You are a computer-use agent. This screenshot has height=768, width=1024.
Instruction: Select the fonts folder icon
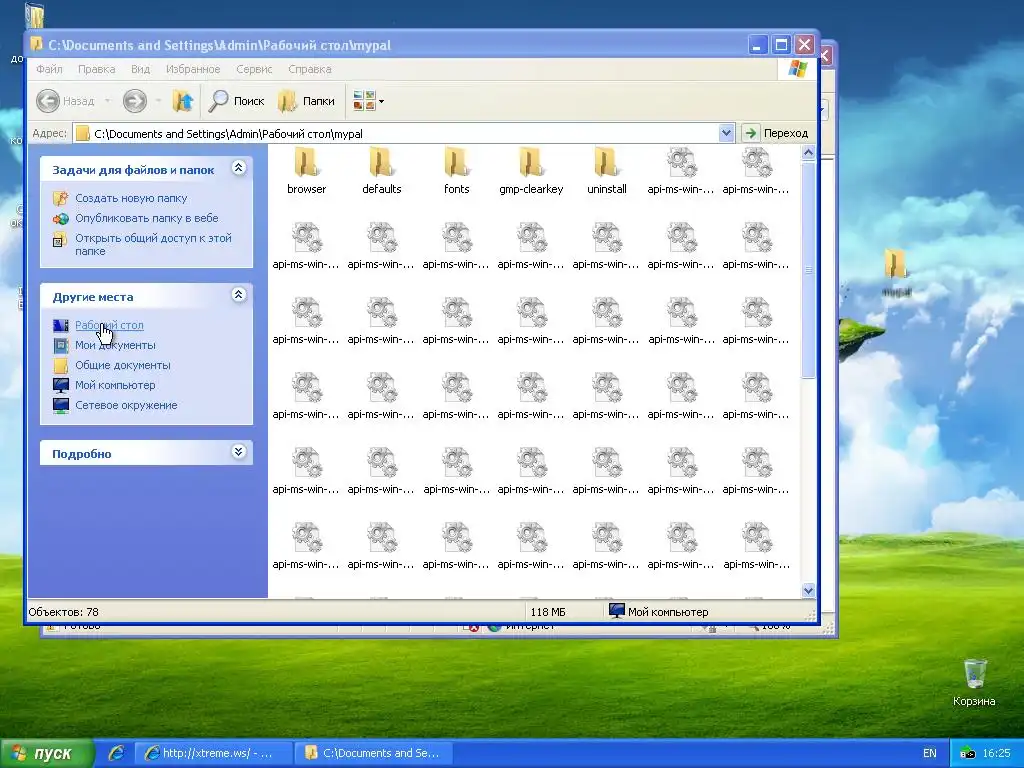456,163
